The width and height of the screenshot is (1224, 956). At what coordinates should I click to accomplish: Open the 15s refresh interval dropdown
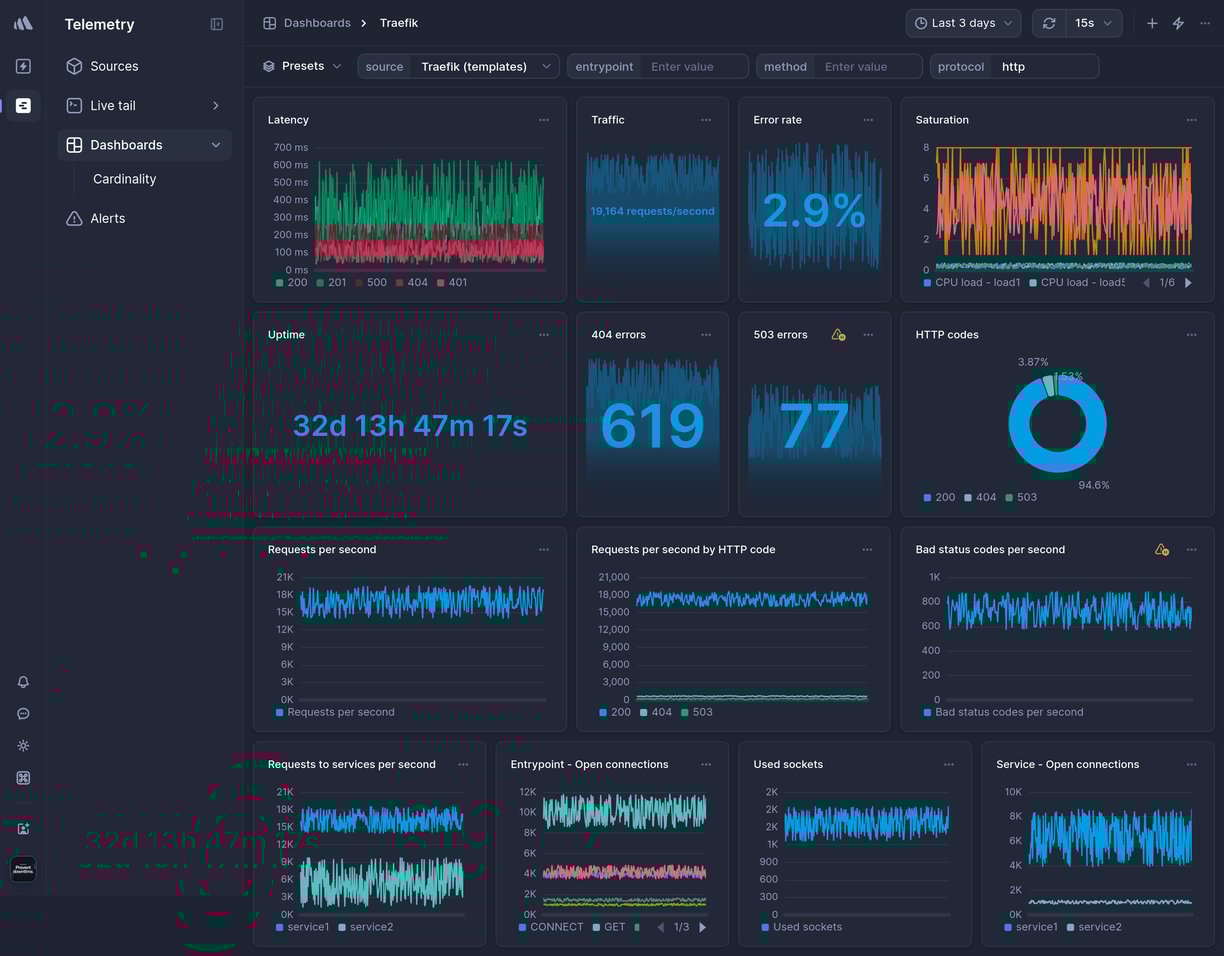(1093, 23)
